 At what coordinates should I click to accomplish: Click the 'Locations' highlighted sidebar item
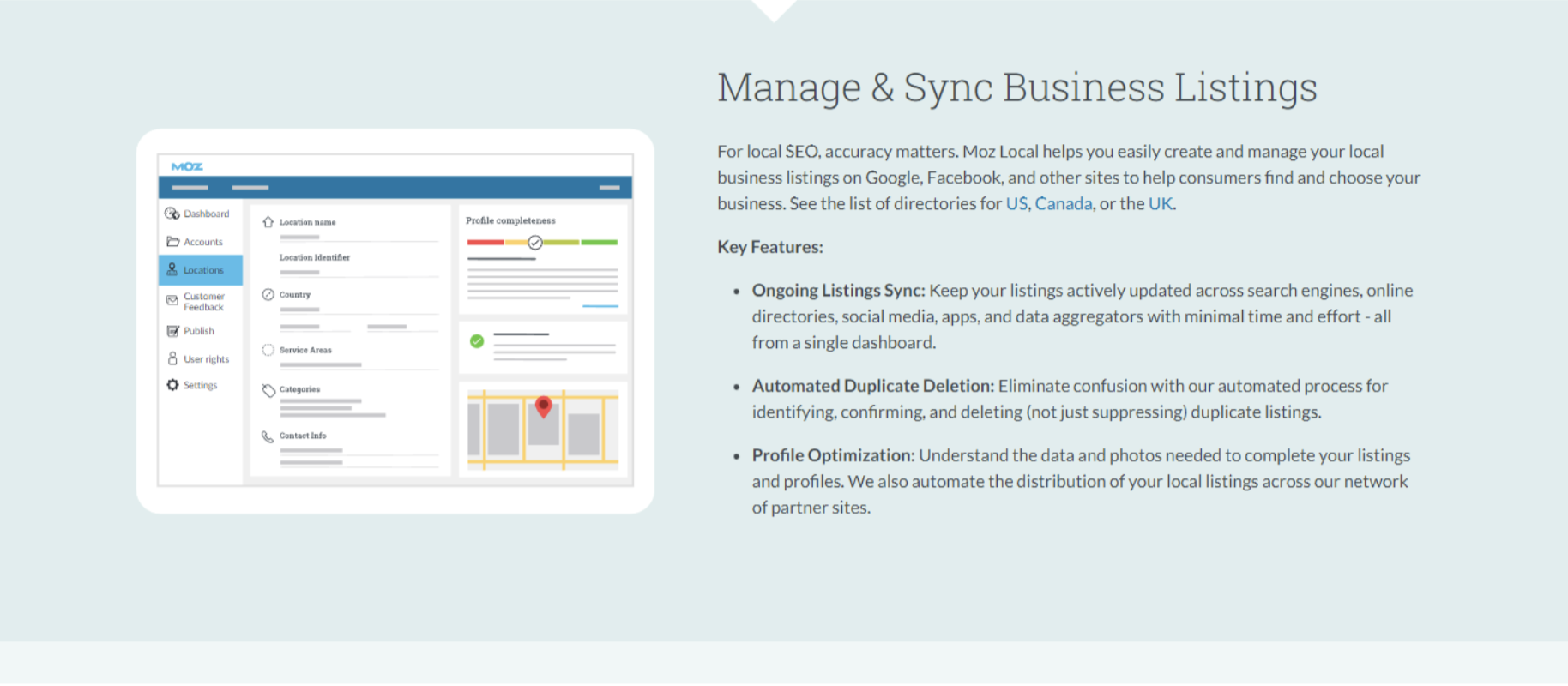(201, 269)
